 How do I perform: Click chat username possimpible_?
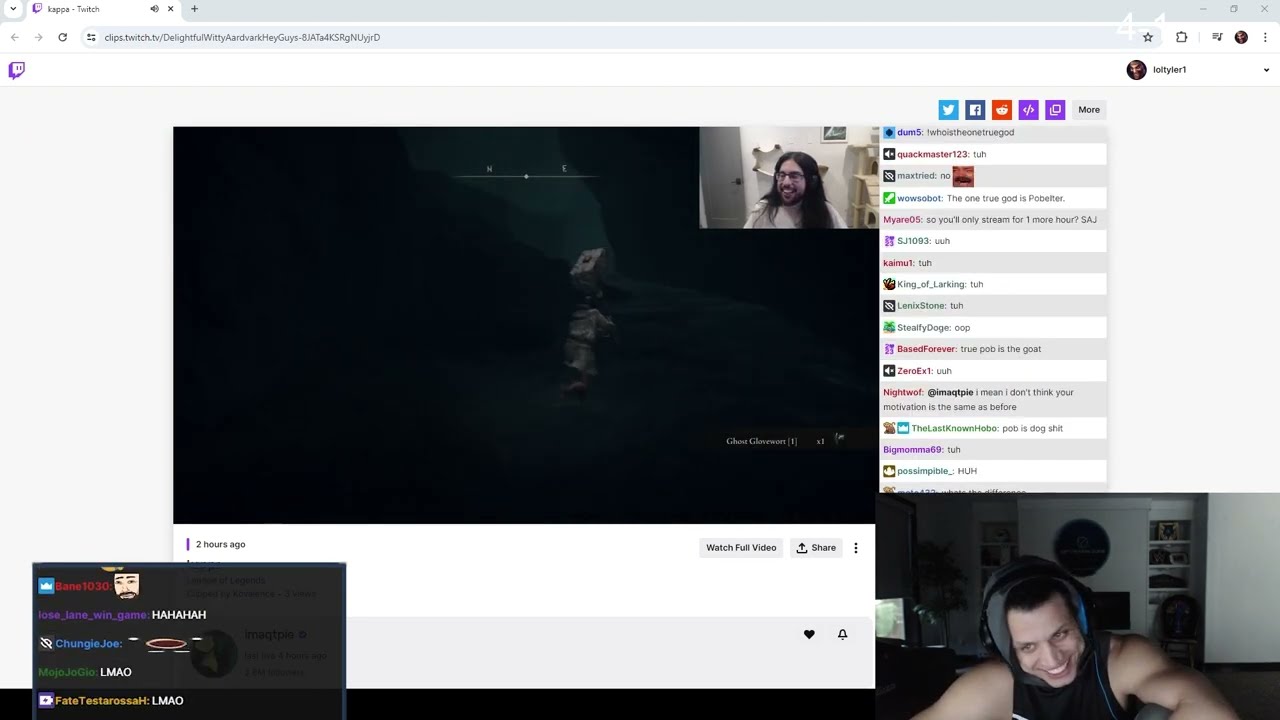pyautogui.click(x=925, y=471)
